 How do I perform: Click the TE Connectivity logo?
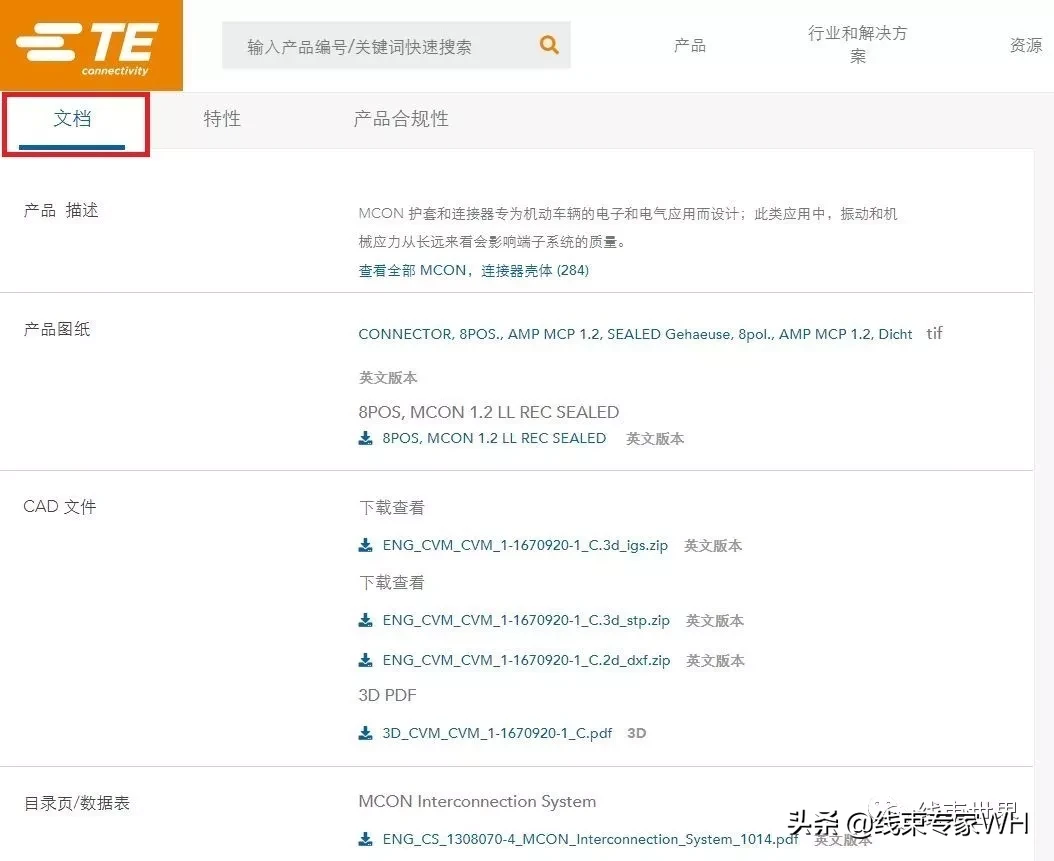click(91, 45)
